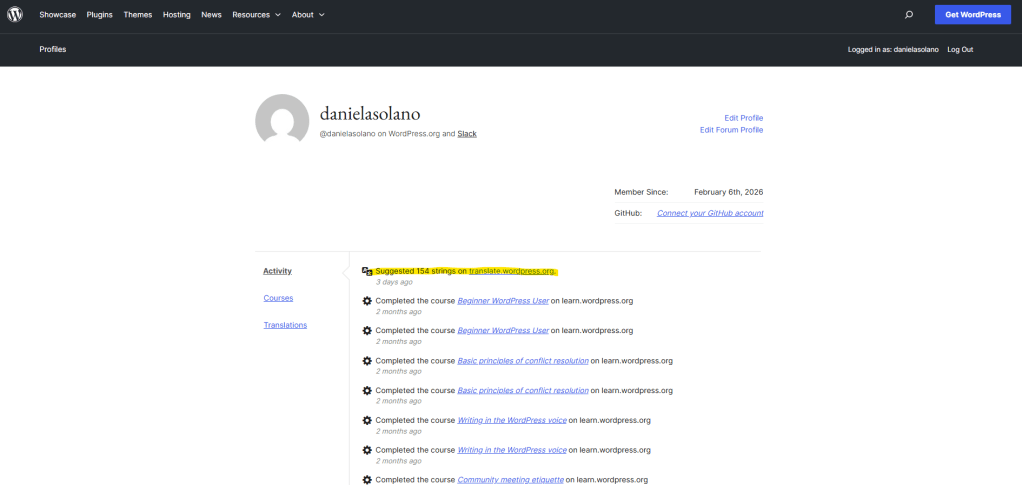Open the Edit Forum Profile link
The width and height of the screenshot is (1022, 485).
click(731, 130)
